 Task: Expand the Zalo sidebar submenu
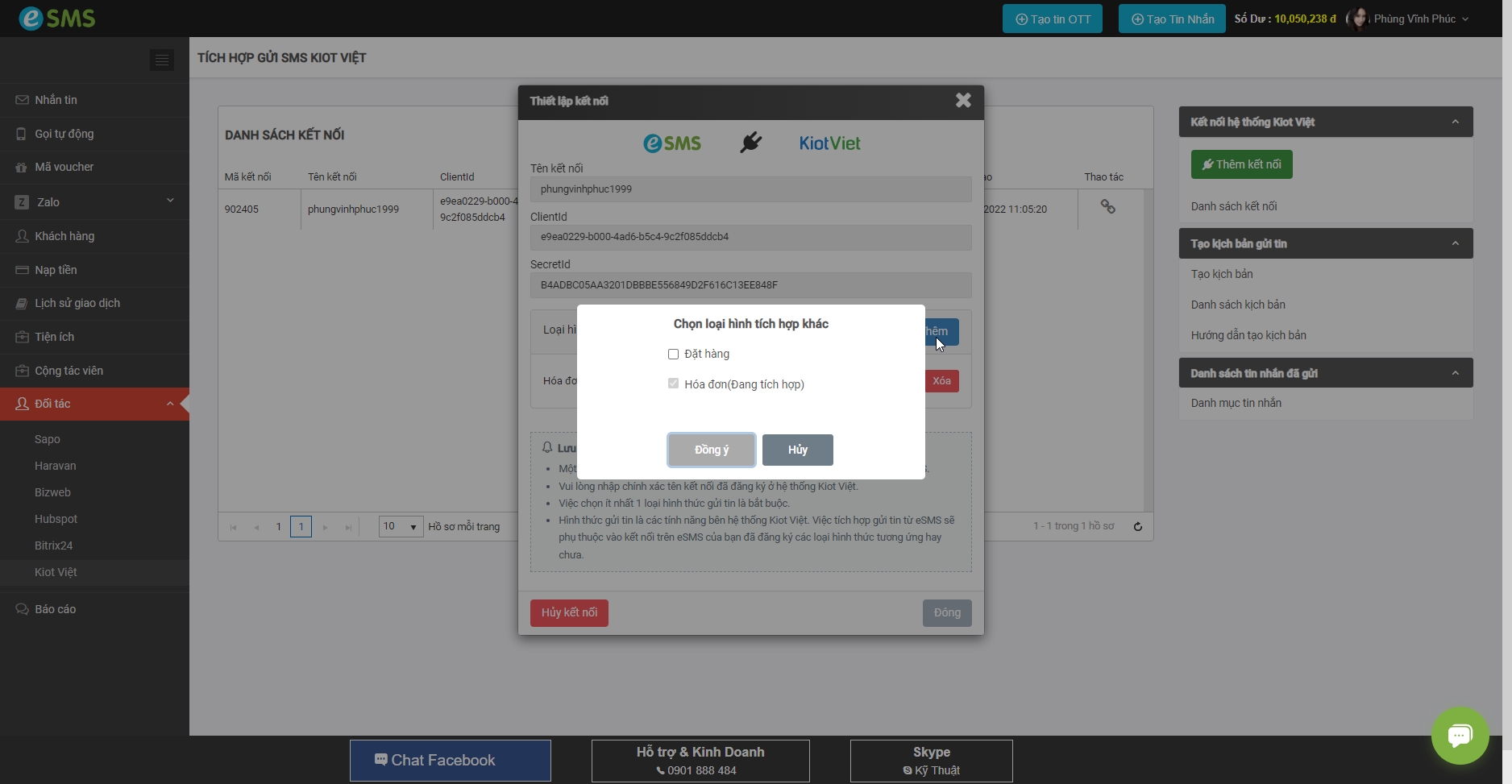click(170, 201)
